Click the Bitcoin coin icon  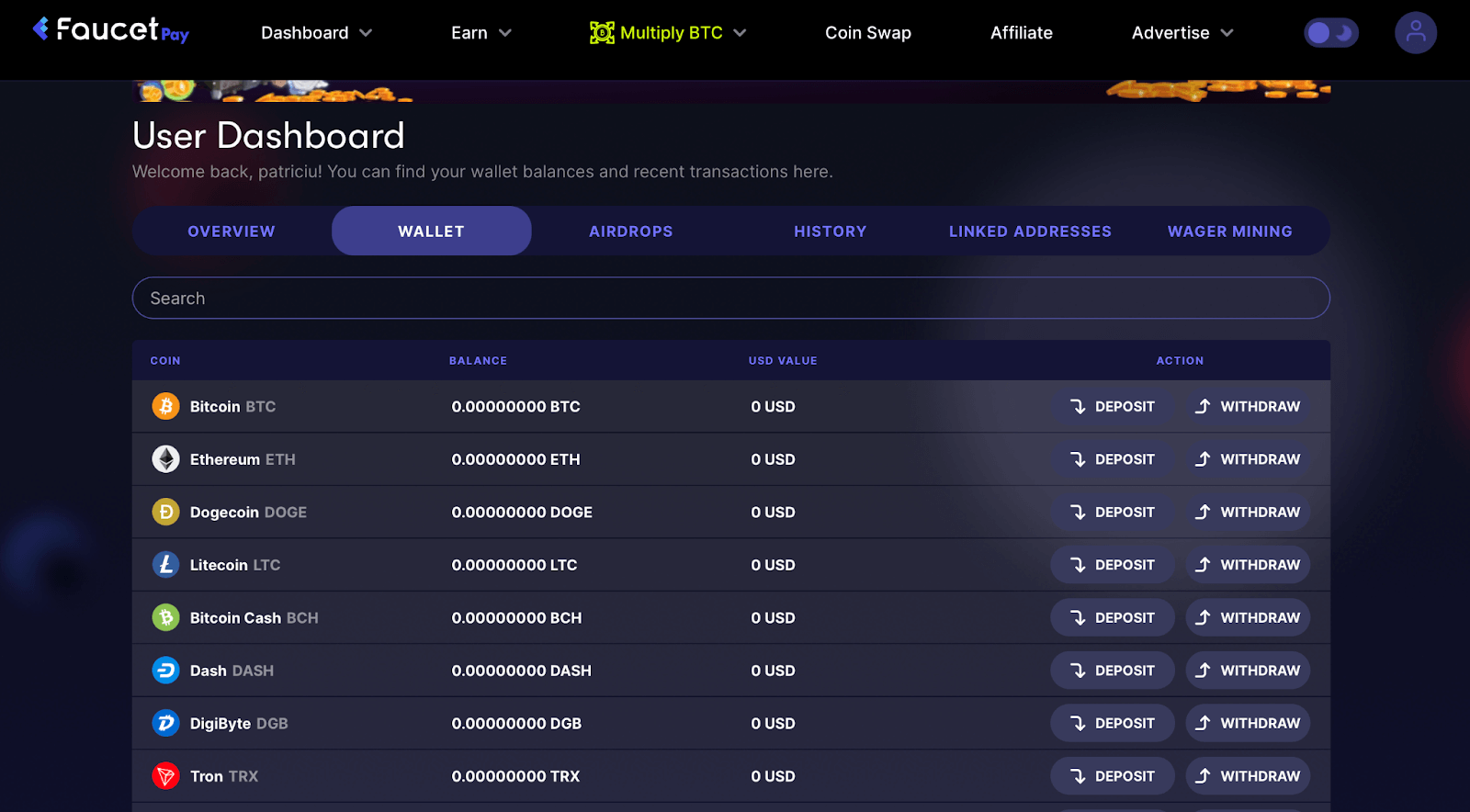[x=165, y=406]
